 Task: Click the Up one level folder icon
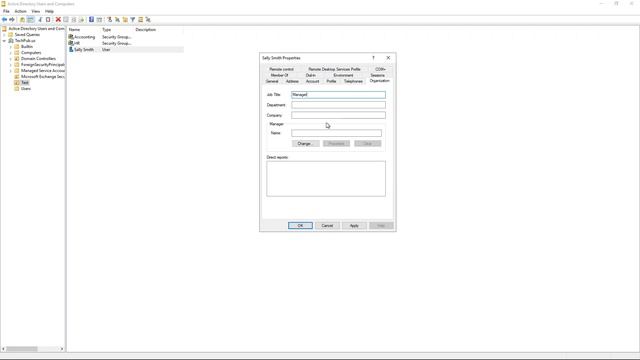point(22,20)
